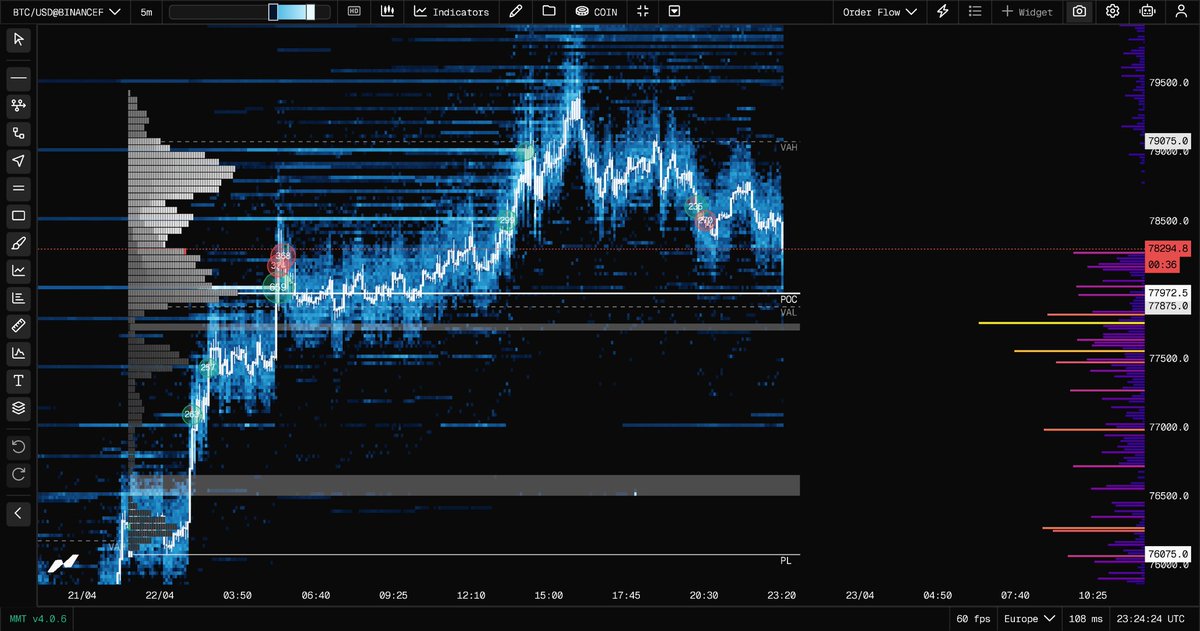Select the multi-node path tool
The image size is (1200, 631).
pos(19,105)
